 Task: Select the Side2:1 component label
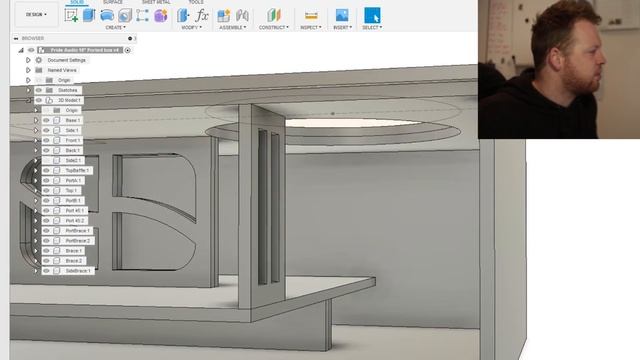pos(73,160)
